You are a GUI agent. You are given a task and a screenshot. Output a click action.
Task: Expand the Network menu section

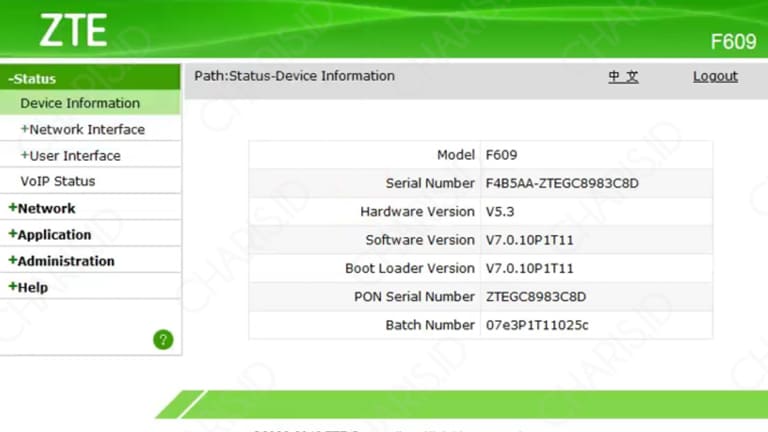pos(45,208)
